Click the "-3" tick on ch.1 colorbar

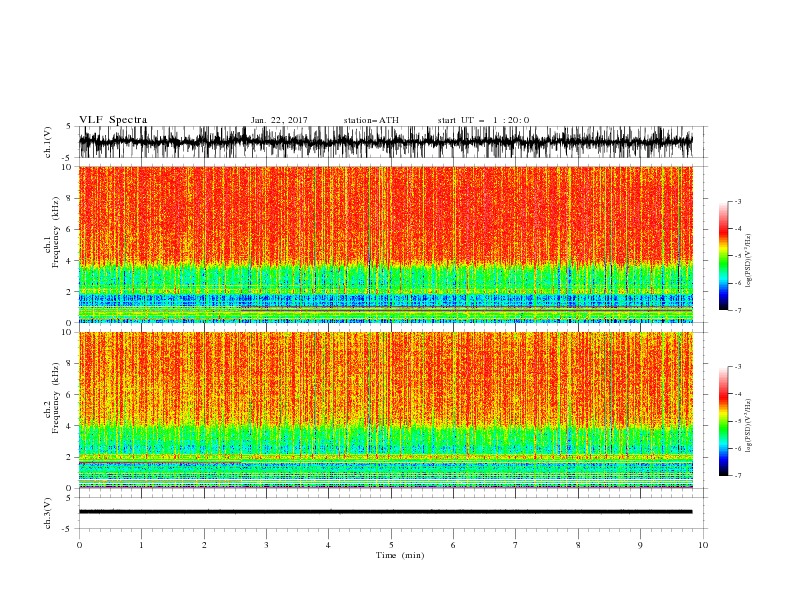(738, 201)
